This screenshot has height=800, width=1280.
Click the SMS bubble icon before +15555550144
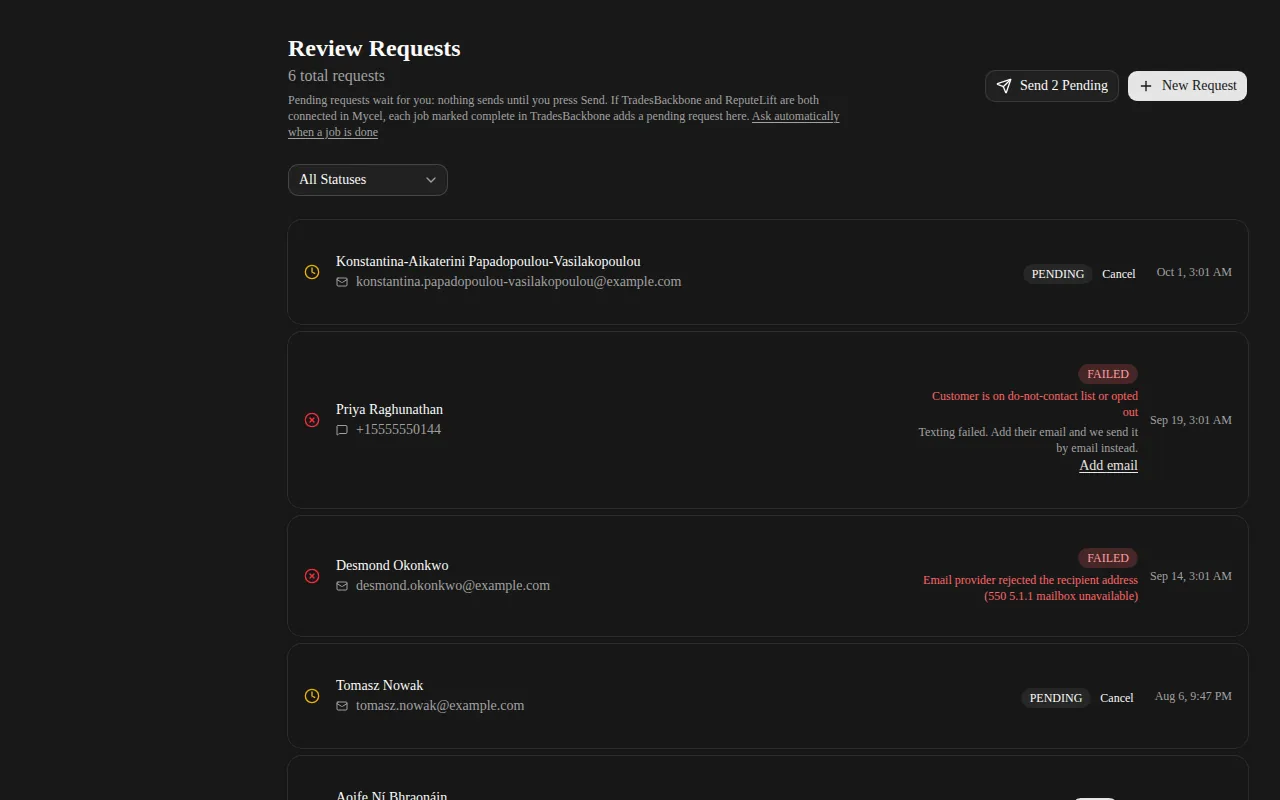(x=342, y=430)
